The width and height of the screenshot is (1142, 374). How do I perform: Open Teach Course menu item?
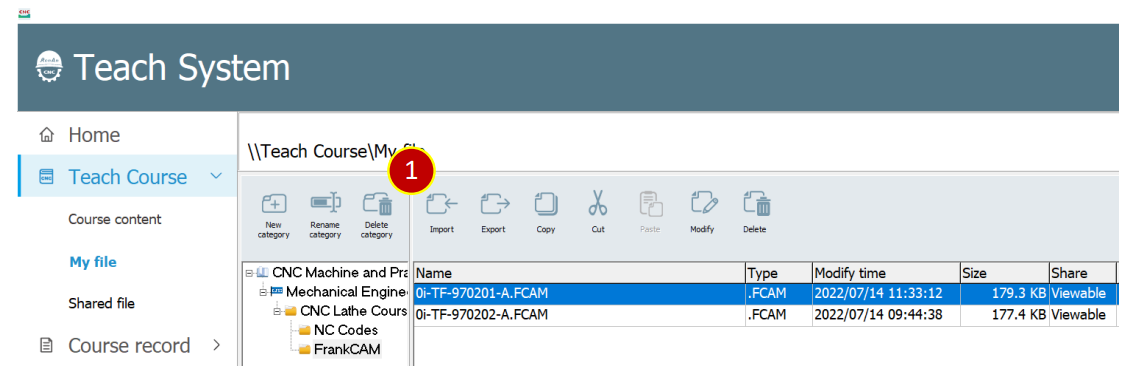[x=127, y=178]
